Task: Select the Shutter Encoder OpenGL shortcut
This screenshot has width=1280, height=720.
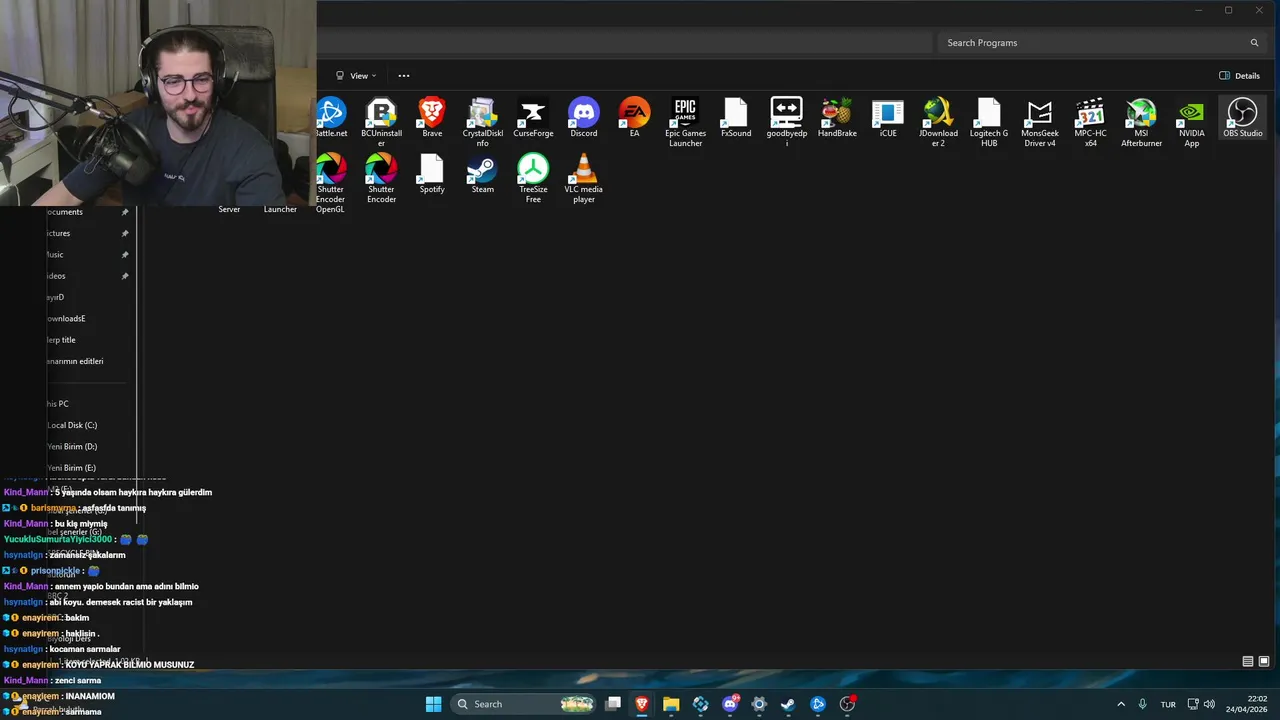Action: coord(331,183)
